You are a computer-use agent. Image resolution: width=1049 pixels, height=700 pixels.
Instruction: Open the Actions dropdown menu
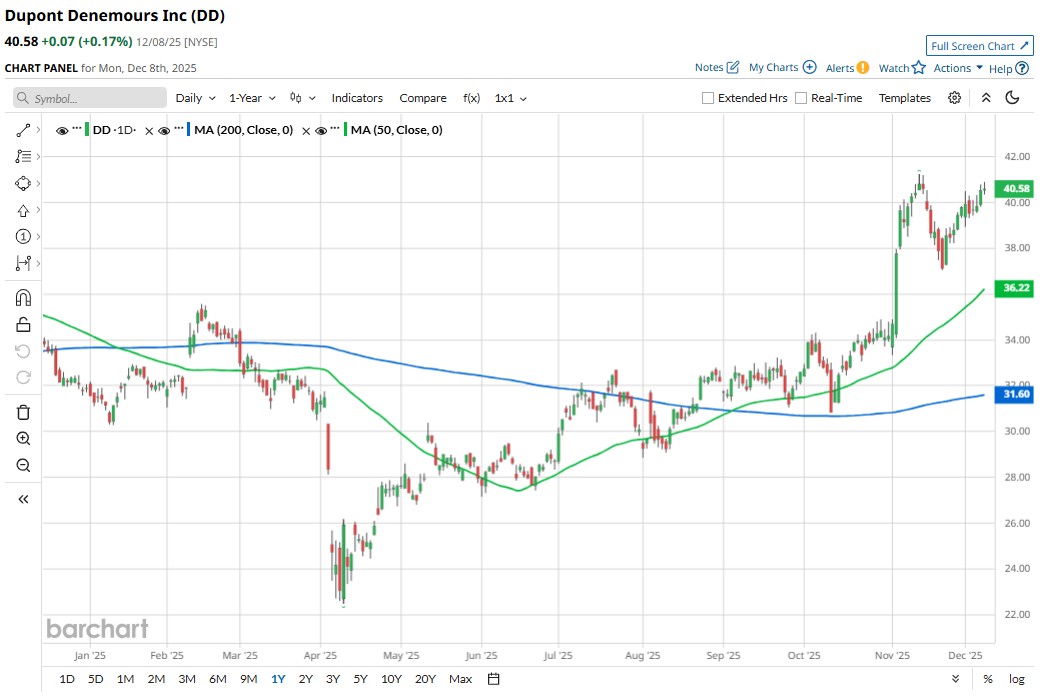(958, 68)
